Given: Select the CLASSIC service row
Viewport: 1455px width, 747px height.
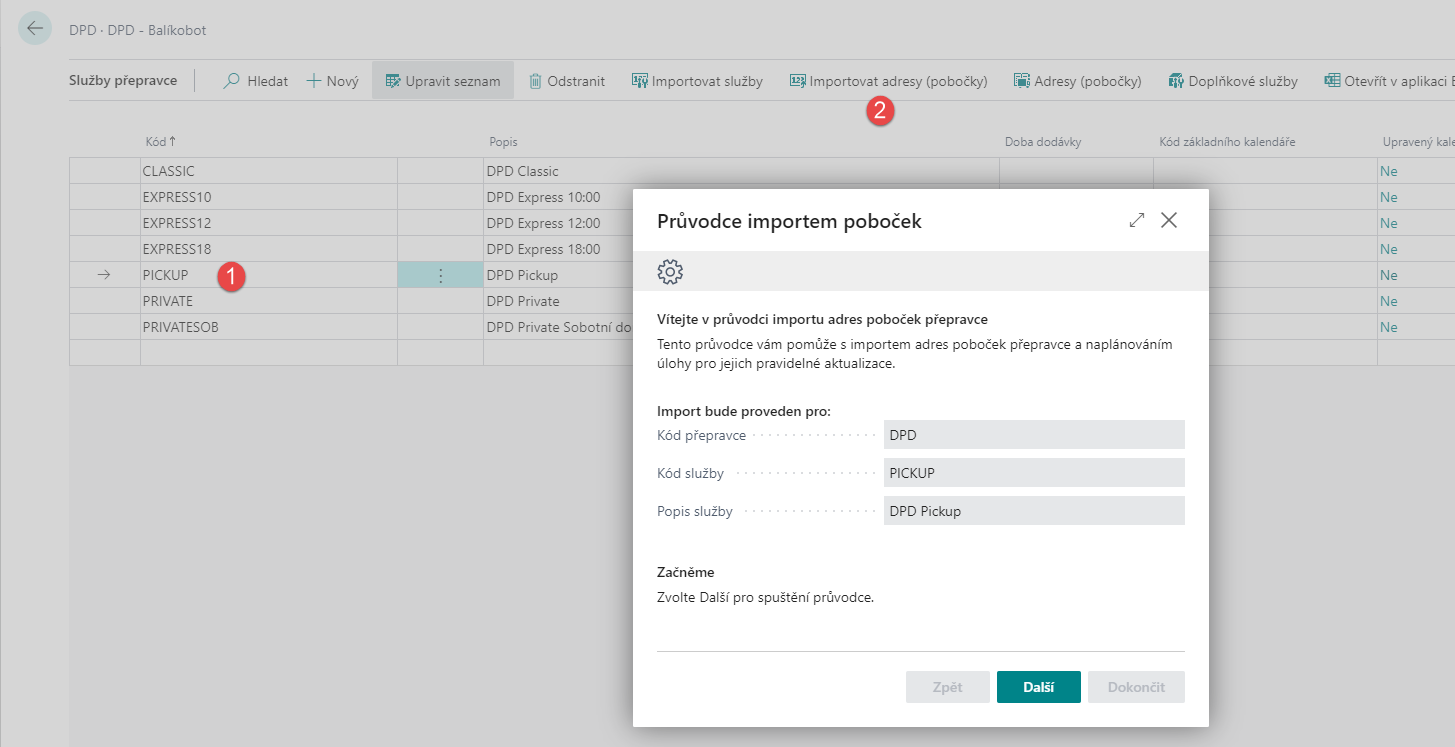Looking at the screenshot, I should (x=168, y=171).
